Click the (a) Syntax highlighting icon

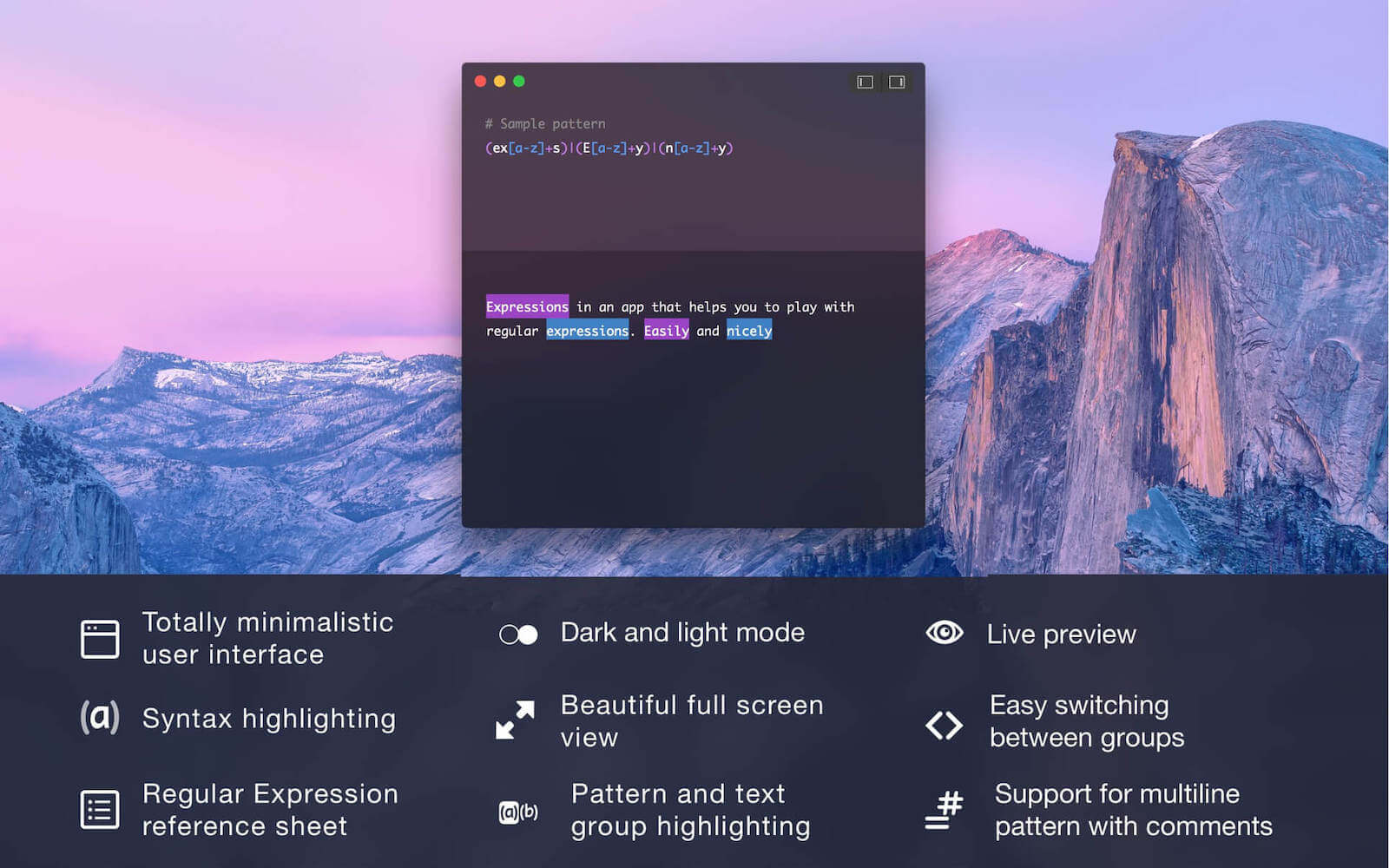(100, 718)
